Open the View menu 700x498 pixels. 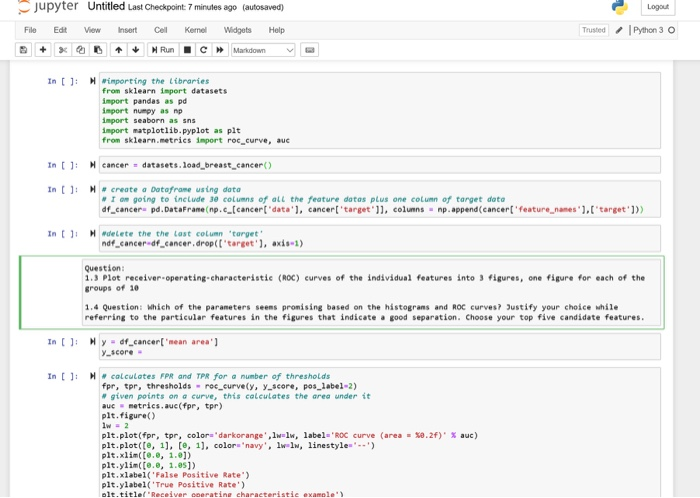click(92, 30)
